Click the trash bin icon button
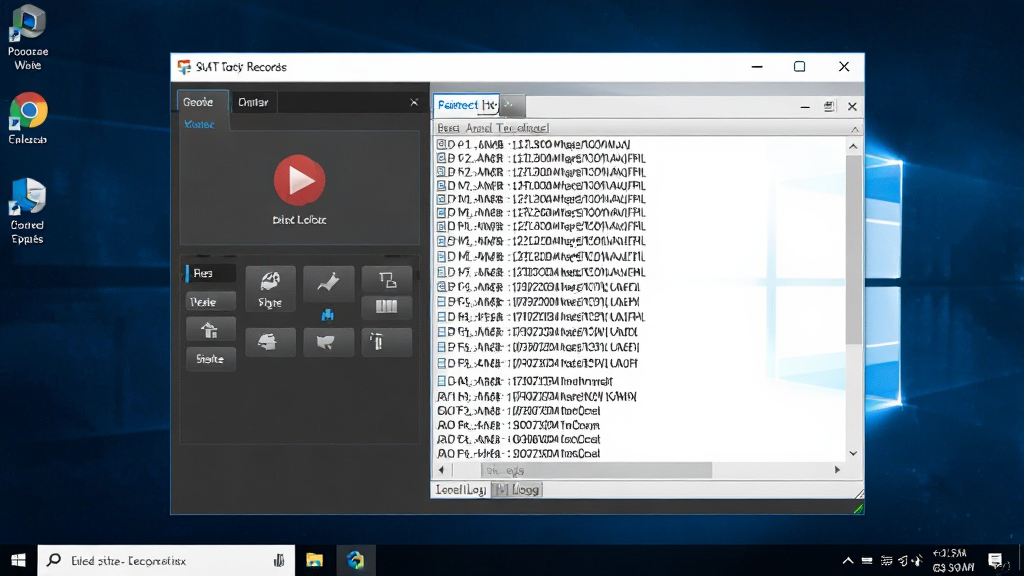The height and width of the screenshot is (576, 1024). pos(387,342)
